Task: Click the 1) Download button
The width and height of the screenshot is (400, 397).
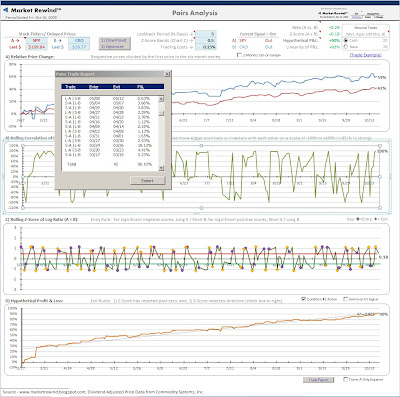Action: tap(114, 40)
